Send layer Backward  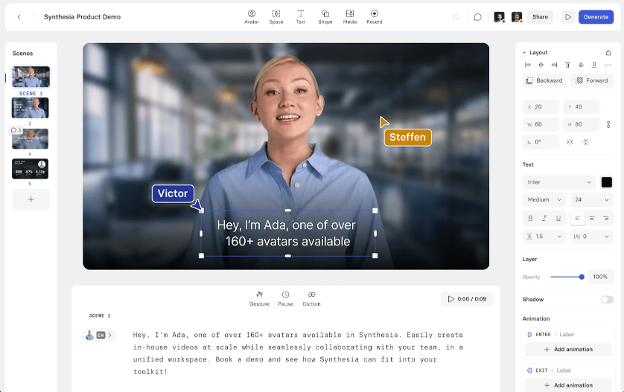[x=544, y=81]
